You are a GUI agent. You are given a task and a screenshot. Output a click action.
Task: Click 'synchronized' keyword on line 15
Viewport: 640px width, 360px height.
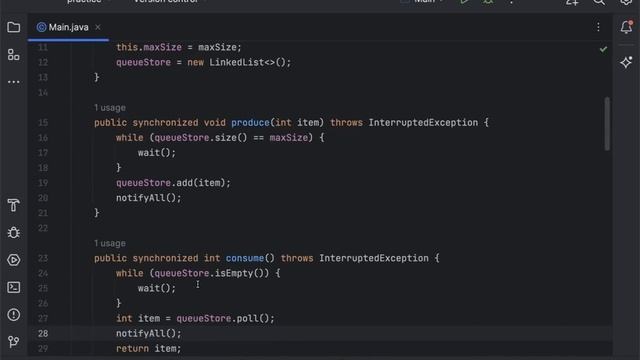point(165,122)
